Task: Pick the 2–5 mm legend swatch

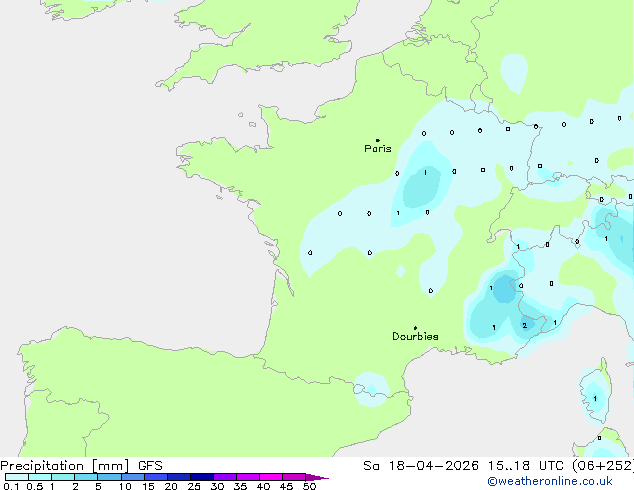Action: point(86,477)
